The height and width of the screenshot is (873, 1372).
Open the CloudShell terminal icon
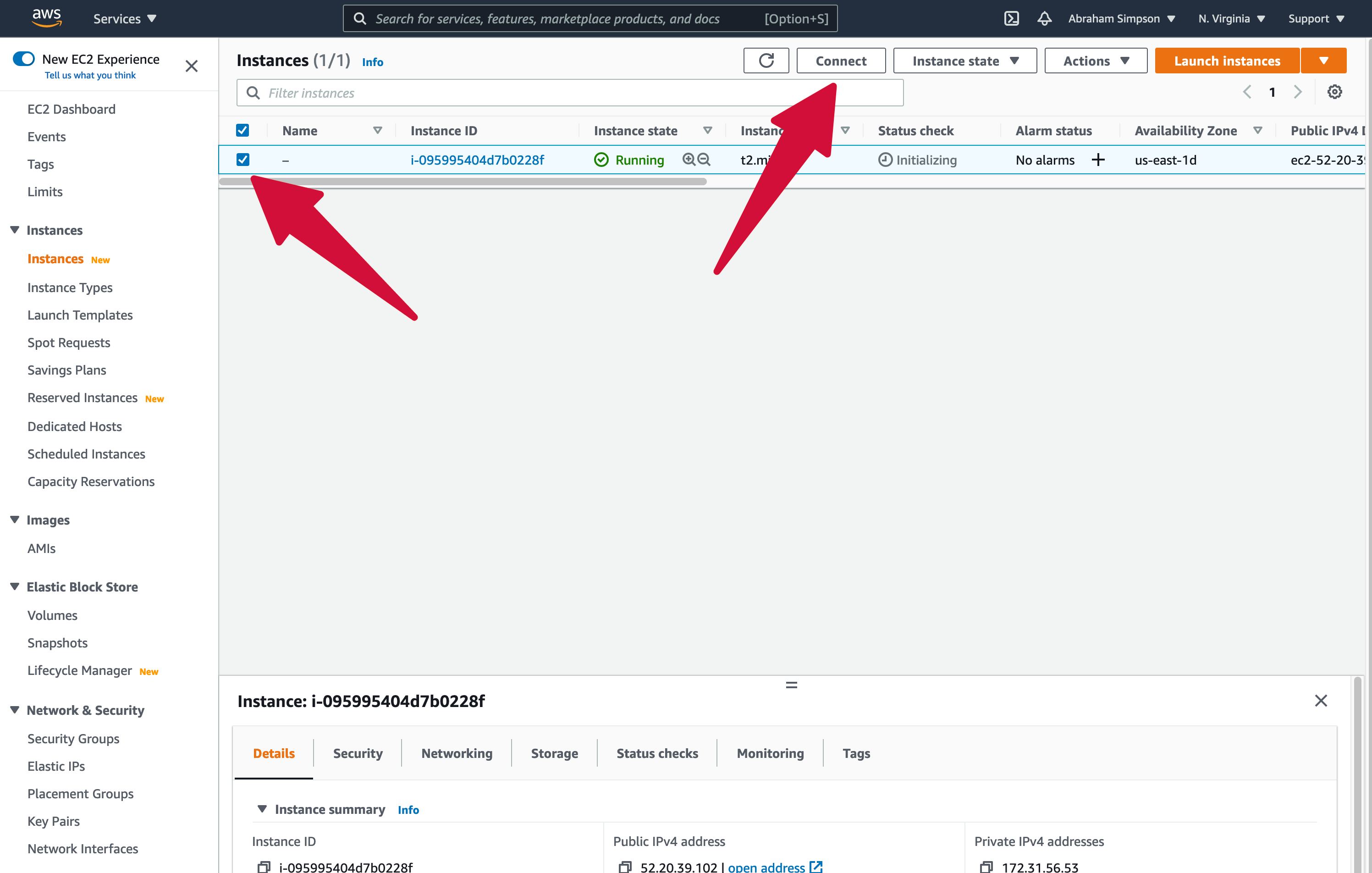click(1011, 19)
